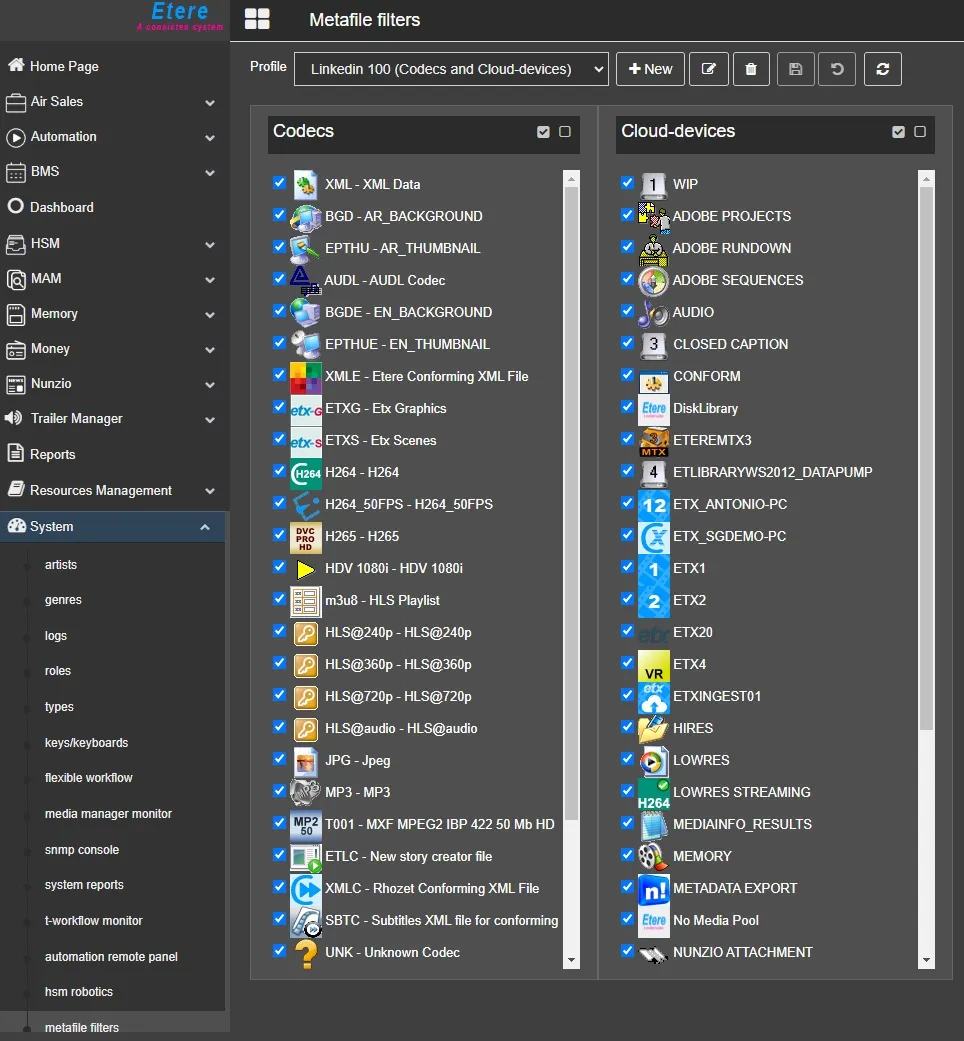Open the Profile dropdown
The height and width of the screenshot is (1041, 964).
[x=451, y=69]
